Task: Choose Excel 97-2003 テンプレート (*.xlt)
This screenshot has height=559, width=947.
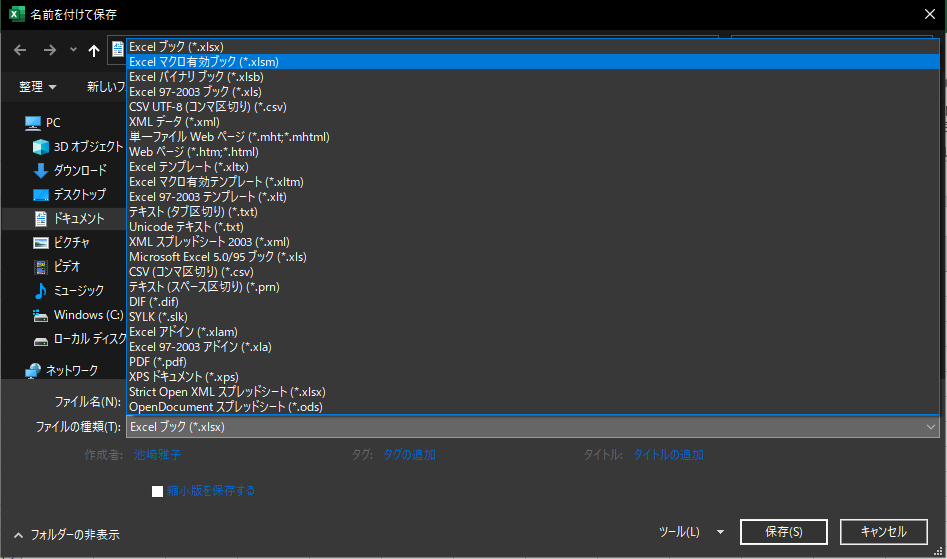Action: 533,197
